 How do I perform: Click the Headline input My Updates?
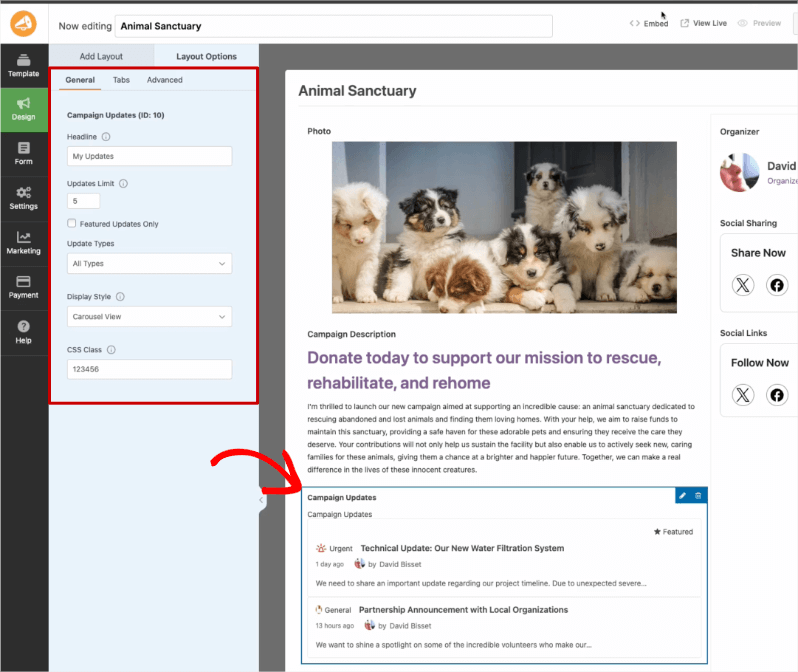click(149, 156)
